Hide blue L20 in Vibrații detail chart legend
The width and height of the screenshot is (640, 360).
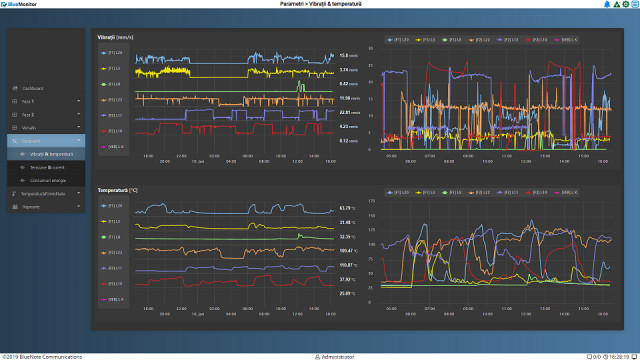pyautogui.click(x=398, y=40)
